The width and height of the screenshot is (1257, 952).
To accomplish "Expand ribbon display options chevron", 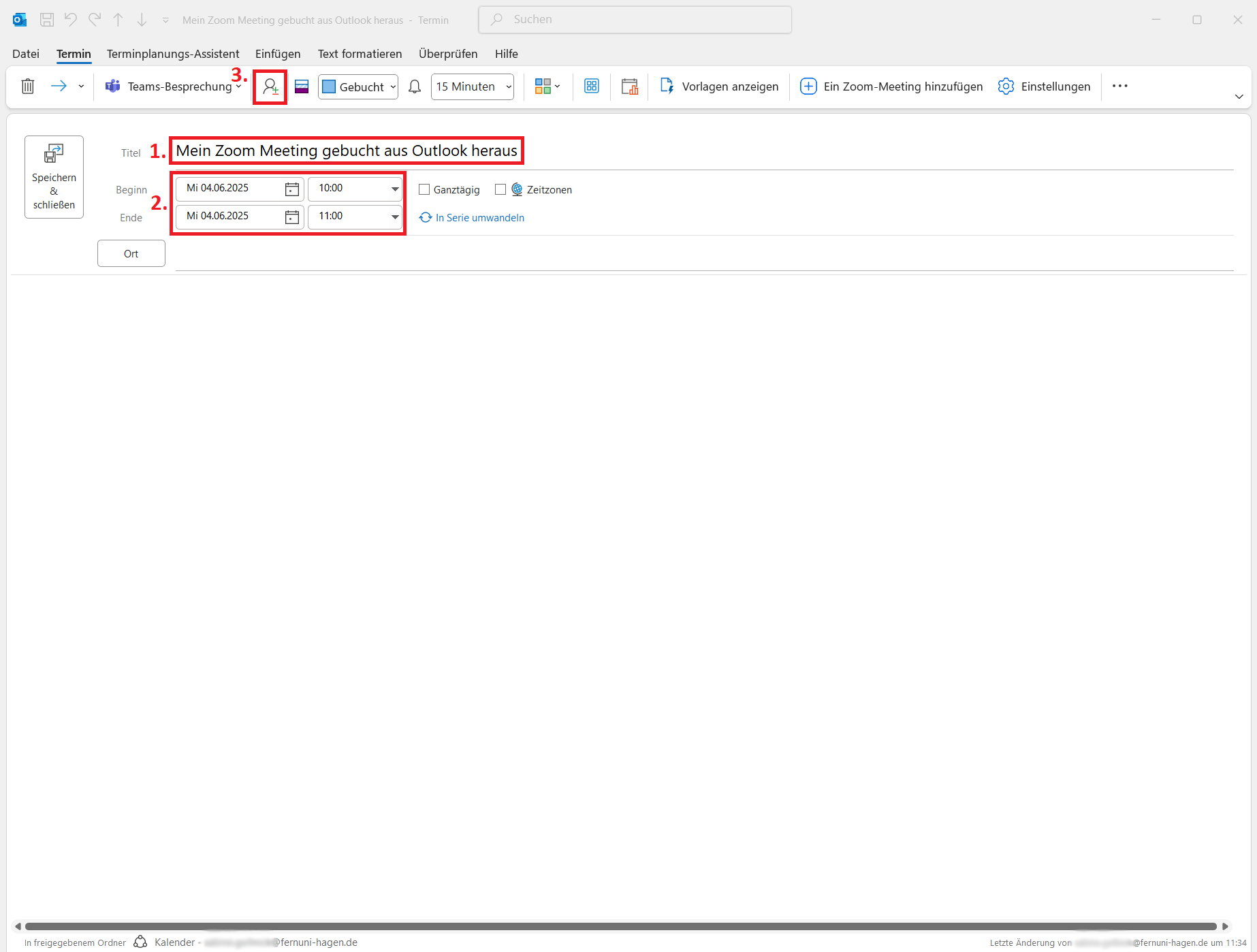I will 1239,97.
